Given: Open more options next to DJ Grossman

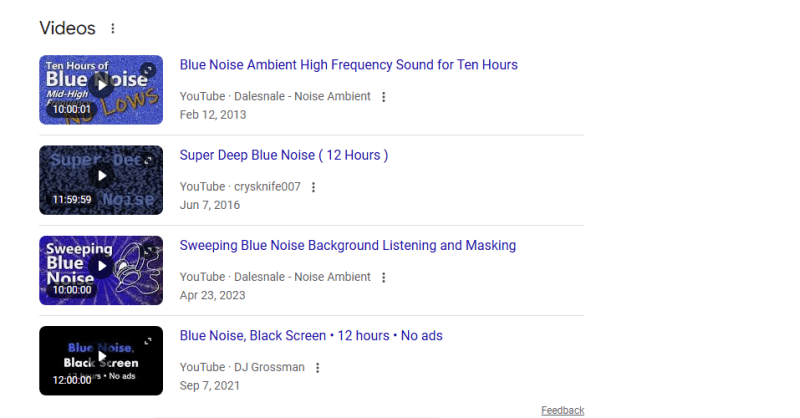Looking at the screenshot, I should [x=317, y=367].
